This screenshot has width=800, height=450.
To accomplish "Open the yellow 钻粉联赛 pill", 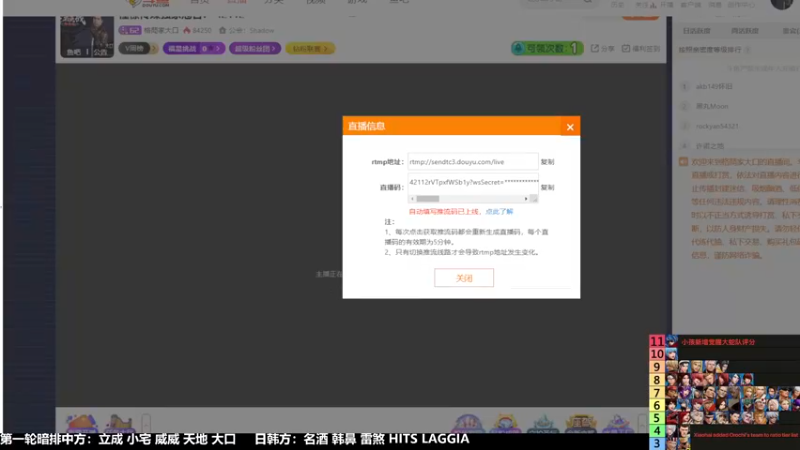I will (x=310, y=48).
